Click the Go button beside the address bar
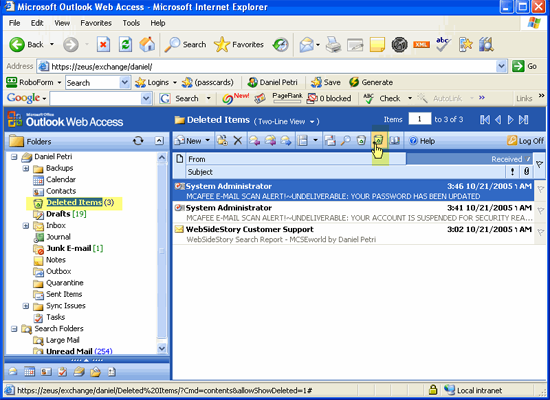 pyautogui.click(x=524, y=66)
